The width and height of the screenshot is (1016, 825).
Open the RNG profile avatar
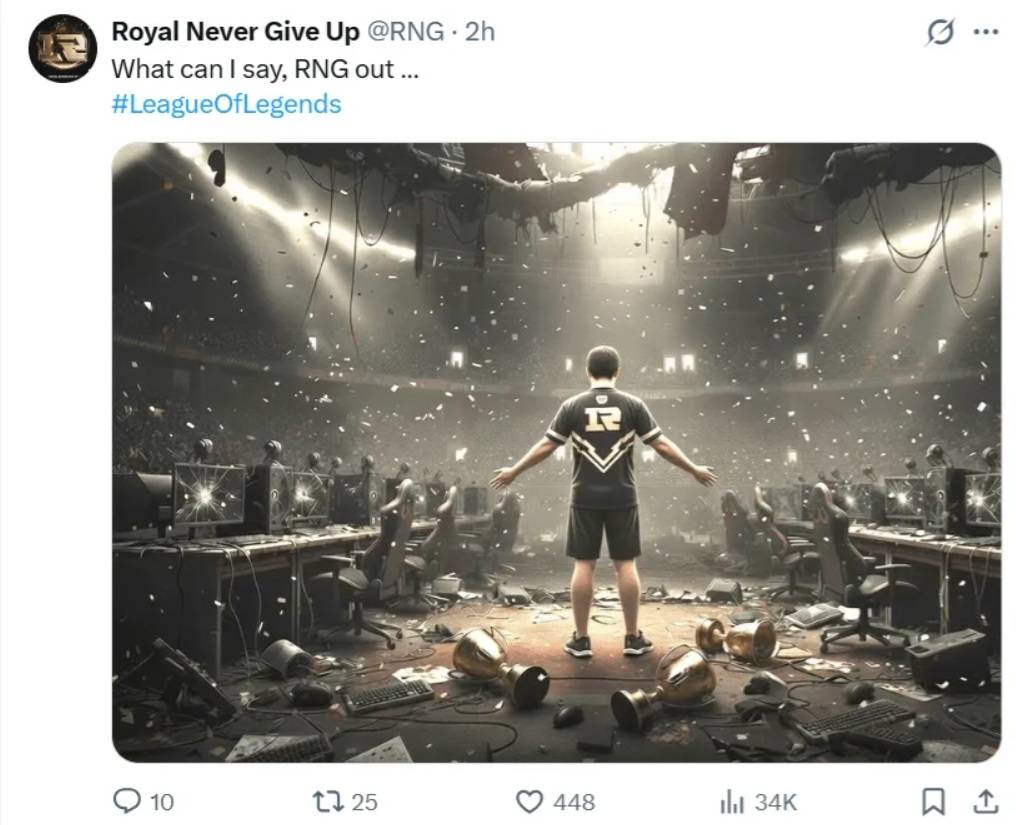coord(62,48)
